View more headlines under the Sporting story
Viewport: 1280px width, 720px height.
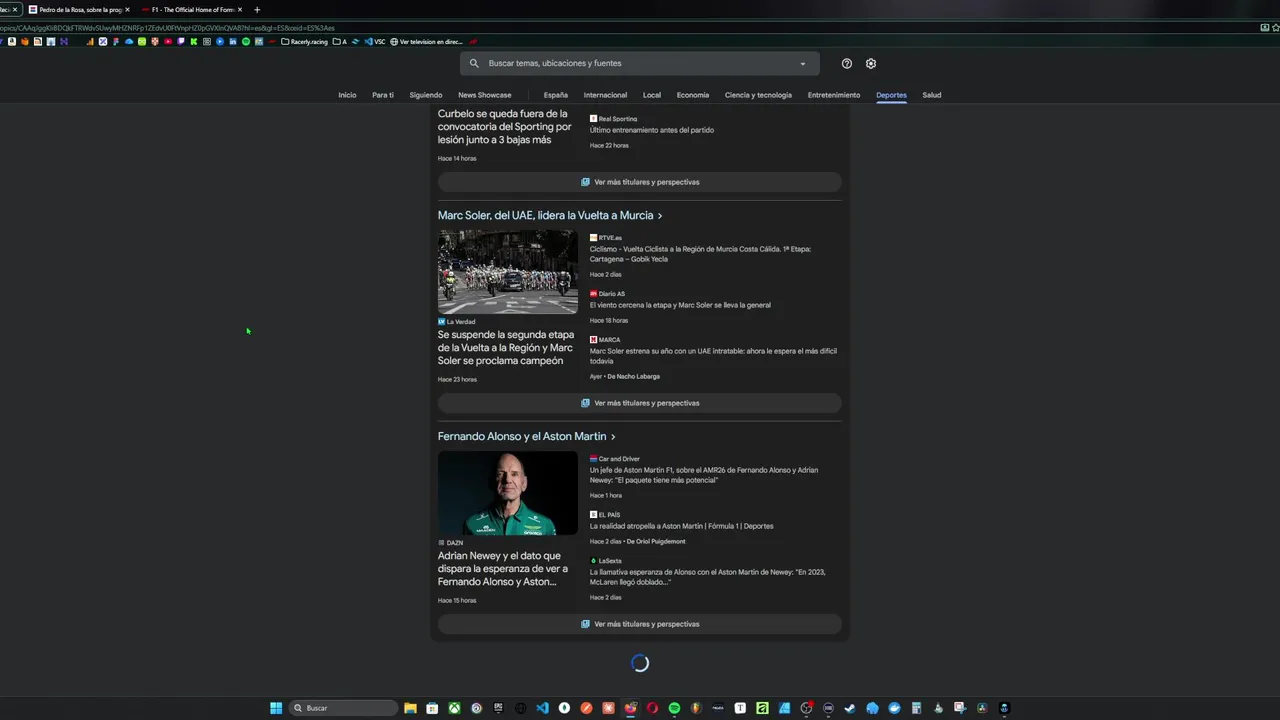pyautogui.click(x=640, y=182)
